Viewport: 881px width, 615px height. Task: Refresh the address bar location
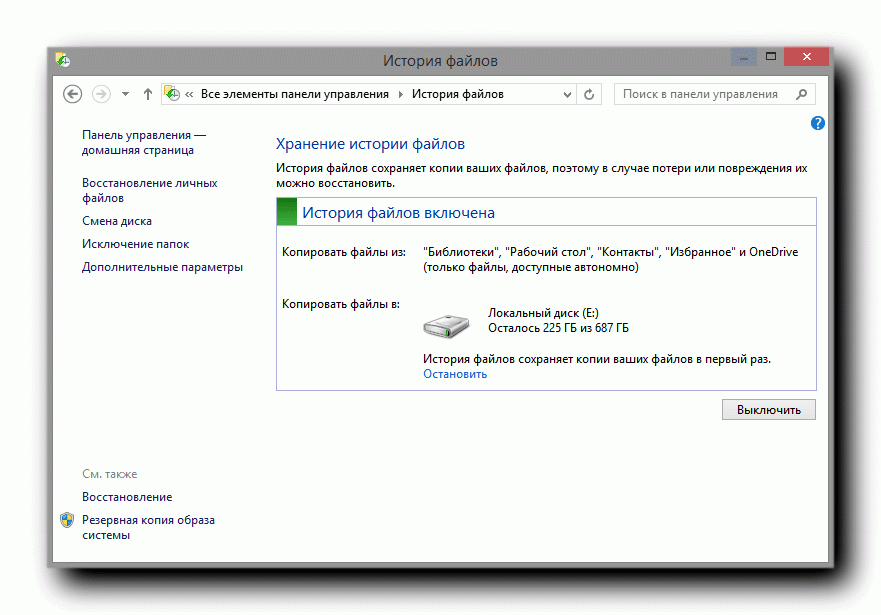[589, 94]
